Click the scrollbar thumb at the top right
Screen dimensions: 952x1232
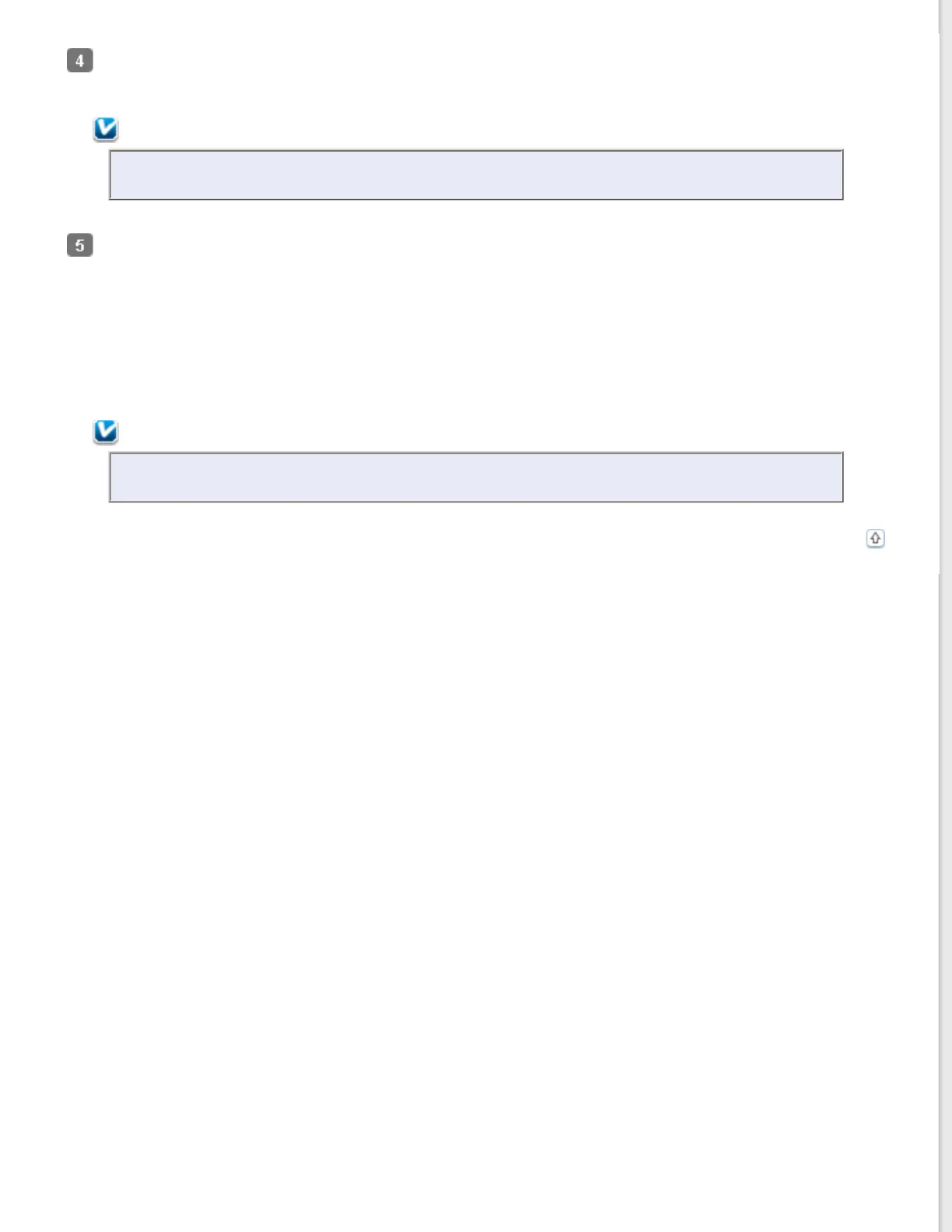pyautogui.click(x=945, y=288)
